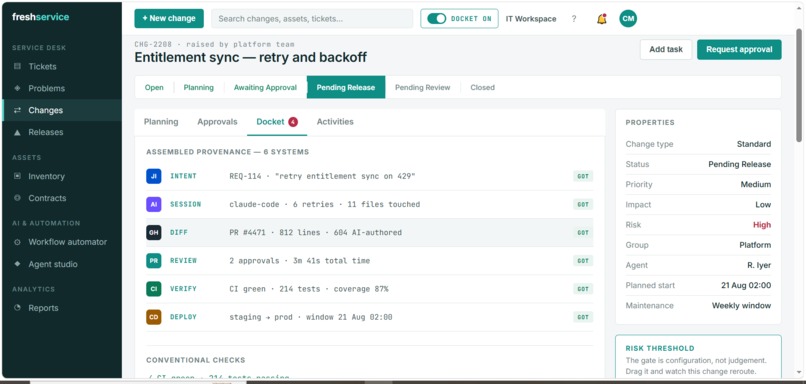
Task: Click the Docket tab's red count badge
Action: [x=292, y=122]
